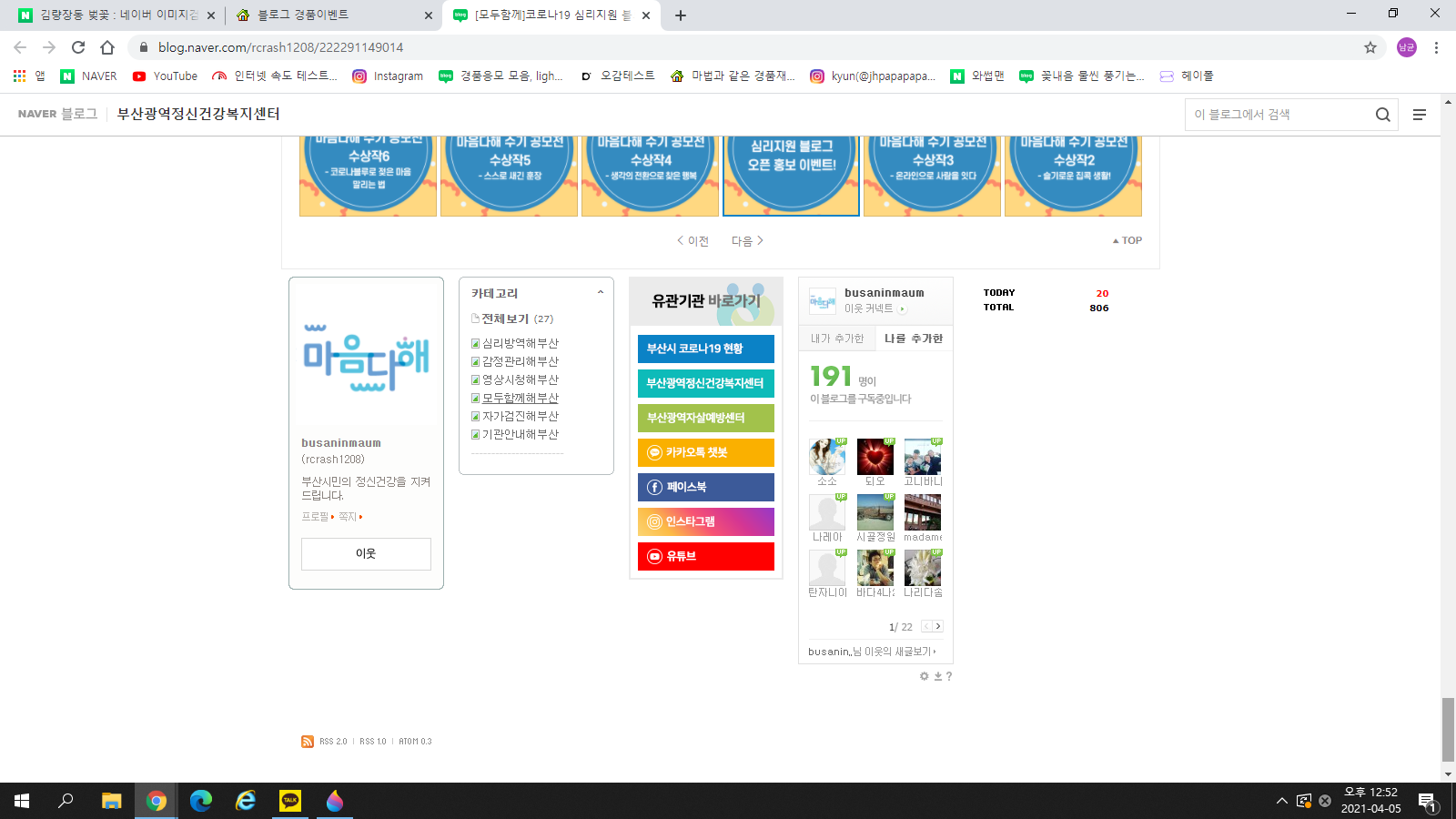Viewport: 1456px width, 819px height.
Task: Click the blog search magnifier icon
Action: pyautogui.click(x=1382, y=115)
